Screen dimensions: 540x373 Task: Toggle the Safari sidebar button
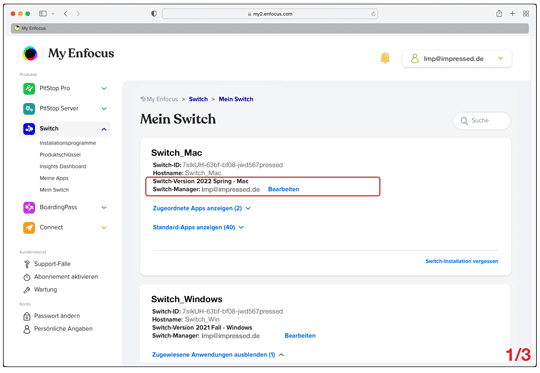point(43,14)
